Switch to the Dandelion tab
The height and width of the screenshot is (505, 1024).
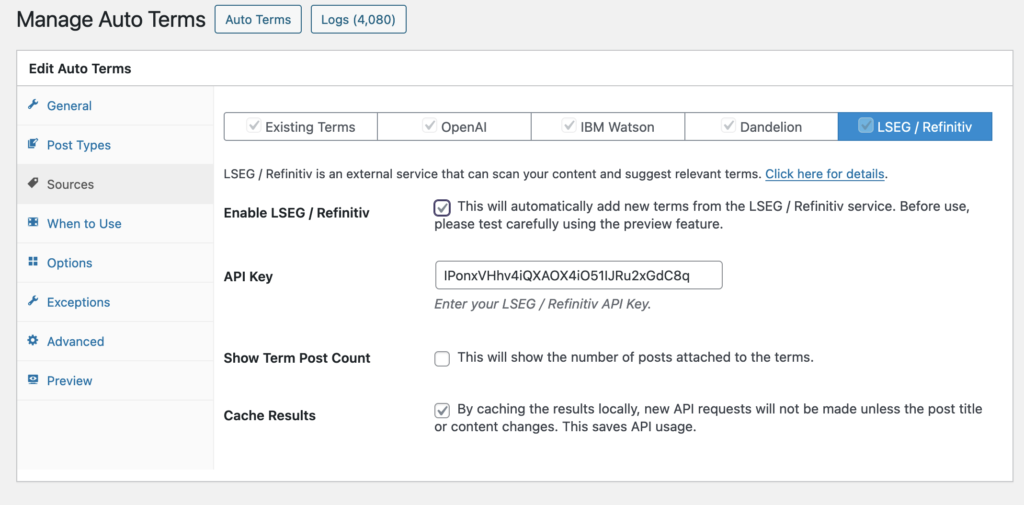[x=761, y=127]
